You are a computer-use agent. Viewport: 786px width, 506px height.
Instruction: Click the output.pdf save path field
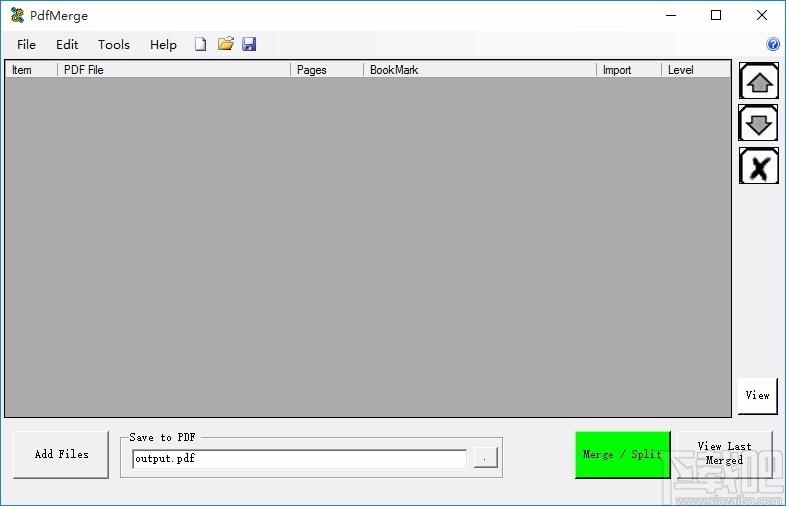click(x=300, y=459)
